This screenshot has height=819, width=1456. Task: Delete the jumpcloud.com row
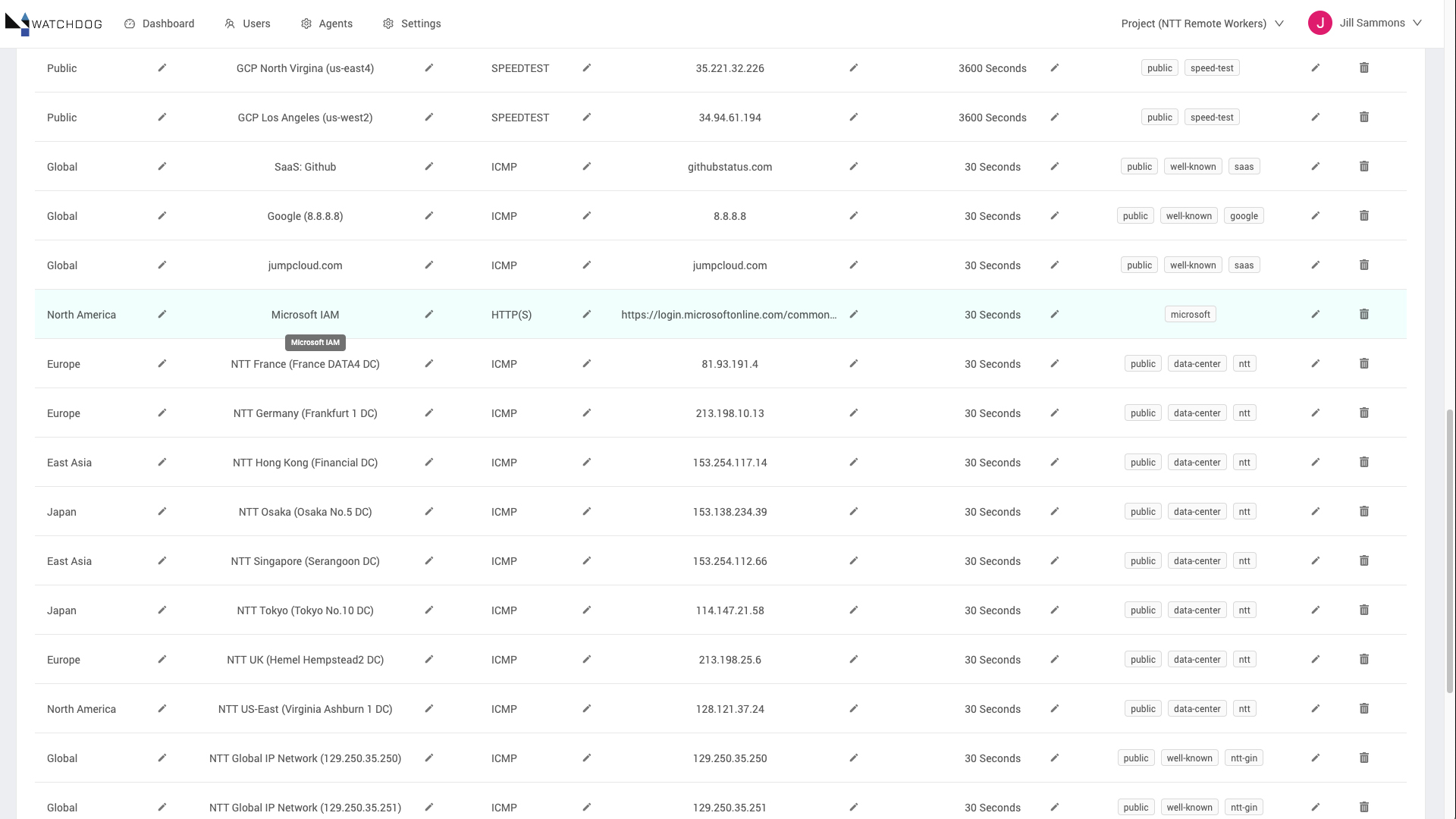click(1364, 265)
